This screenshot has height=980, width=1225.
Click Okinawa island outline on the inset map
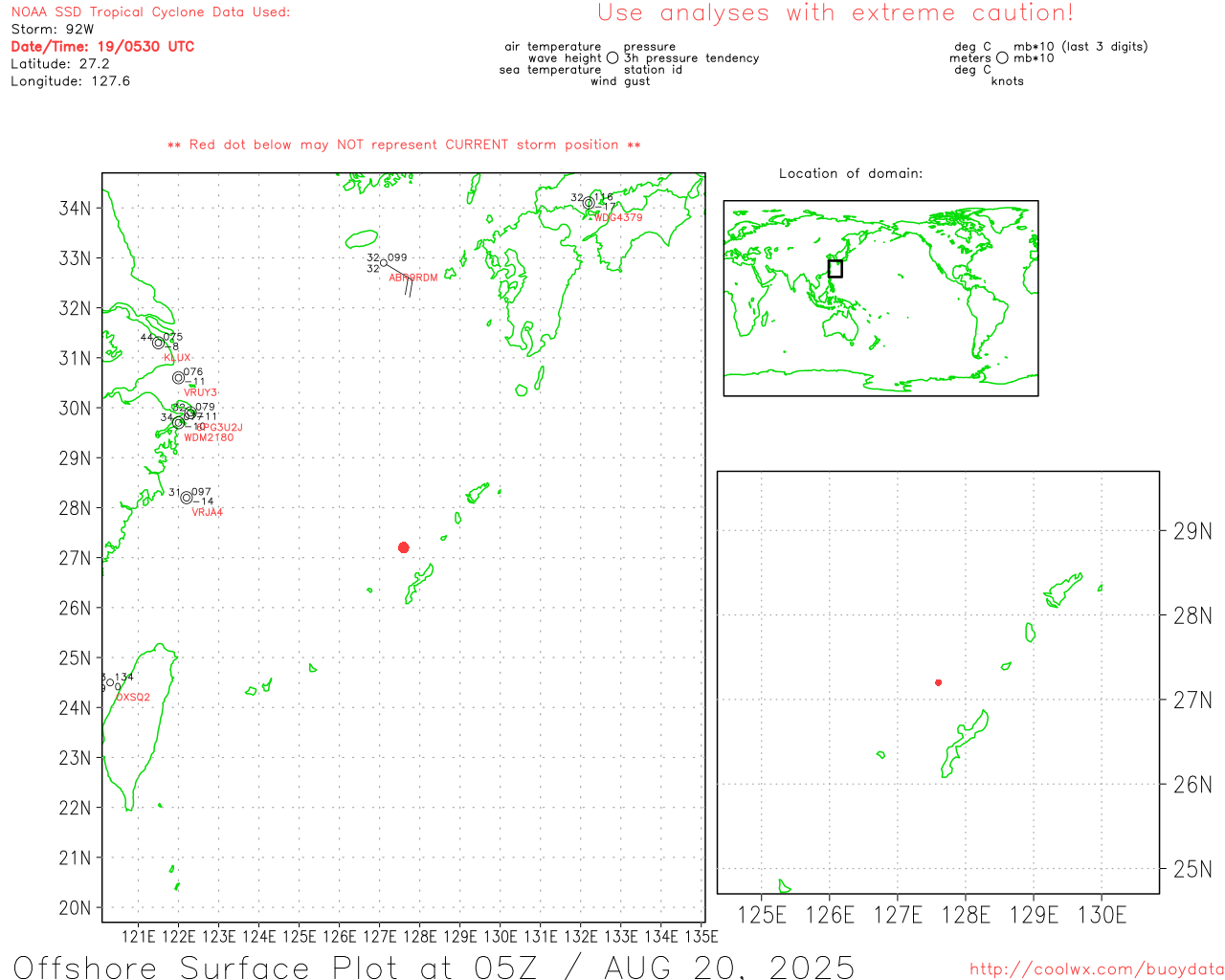tap(965, 744)
